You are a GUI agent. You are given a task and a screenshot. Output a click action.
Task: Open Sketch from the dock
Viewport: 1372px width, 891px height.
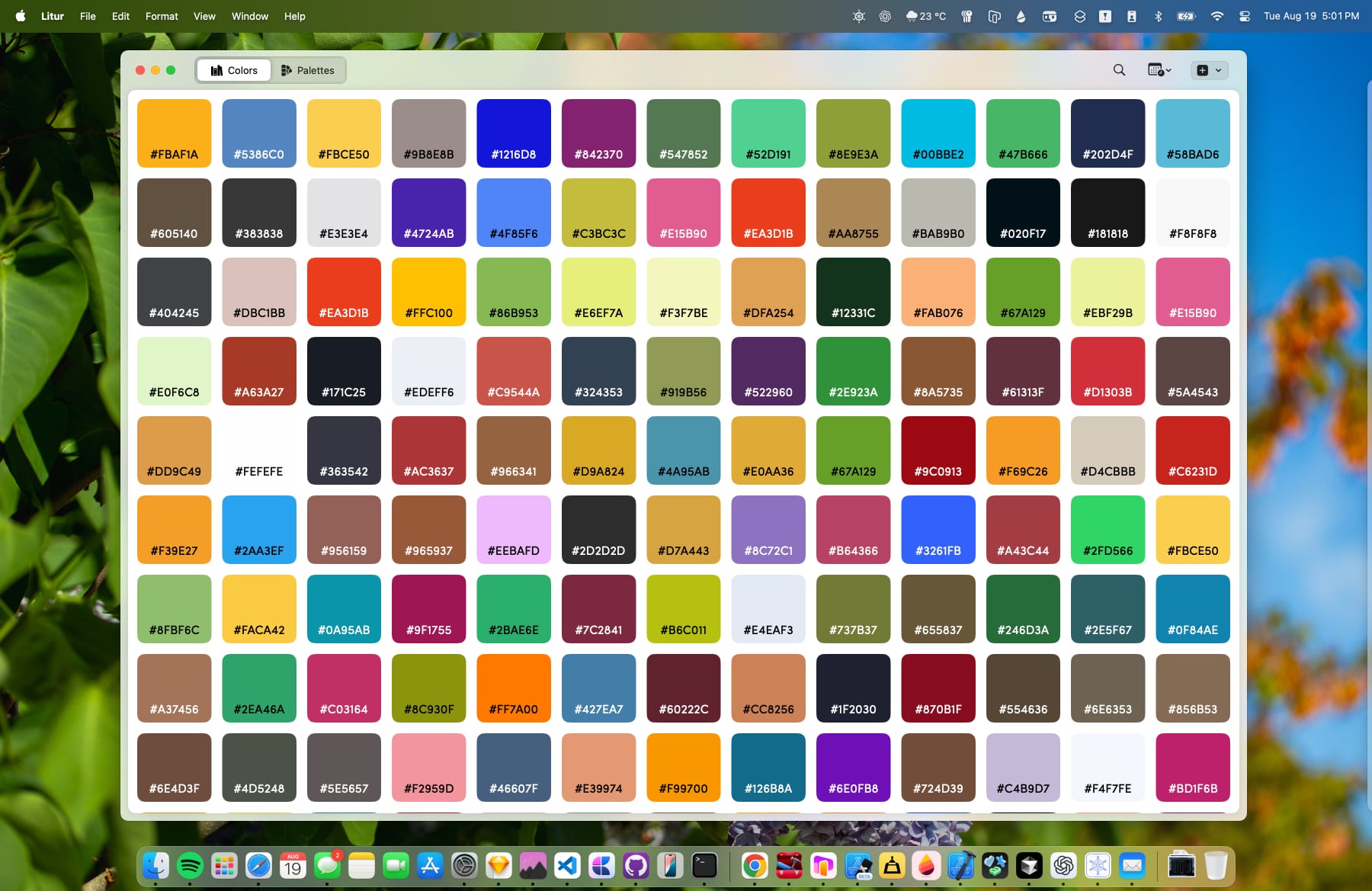[x=498, y=866]
